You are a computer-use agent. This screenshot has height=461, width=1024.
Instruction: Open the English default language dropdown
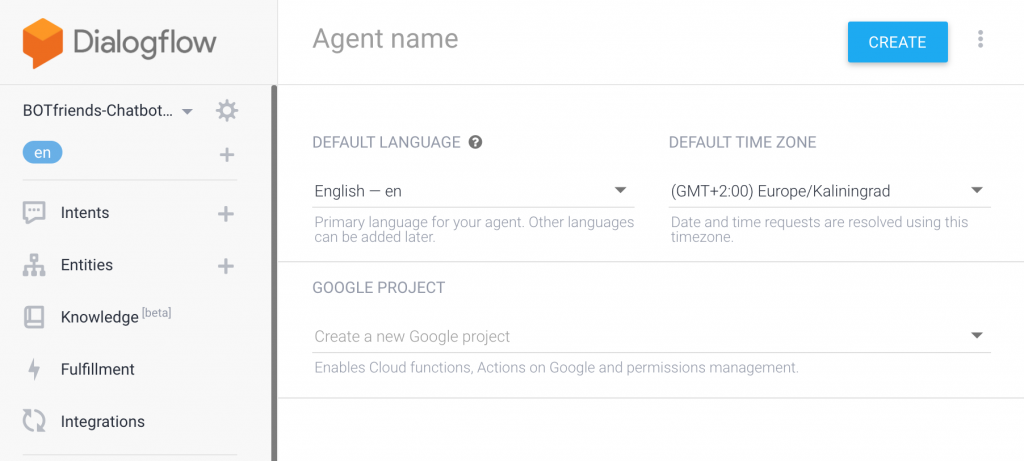coord(473,191)
